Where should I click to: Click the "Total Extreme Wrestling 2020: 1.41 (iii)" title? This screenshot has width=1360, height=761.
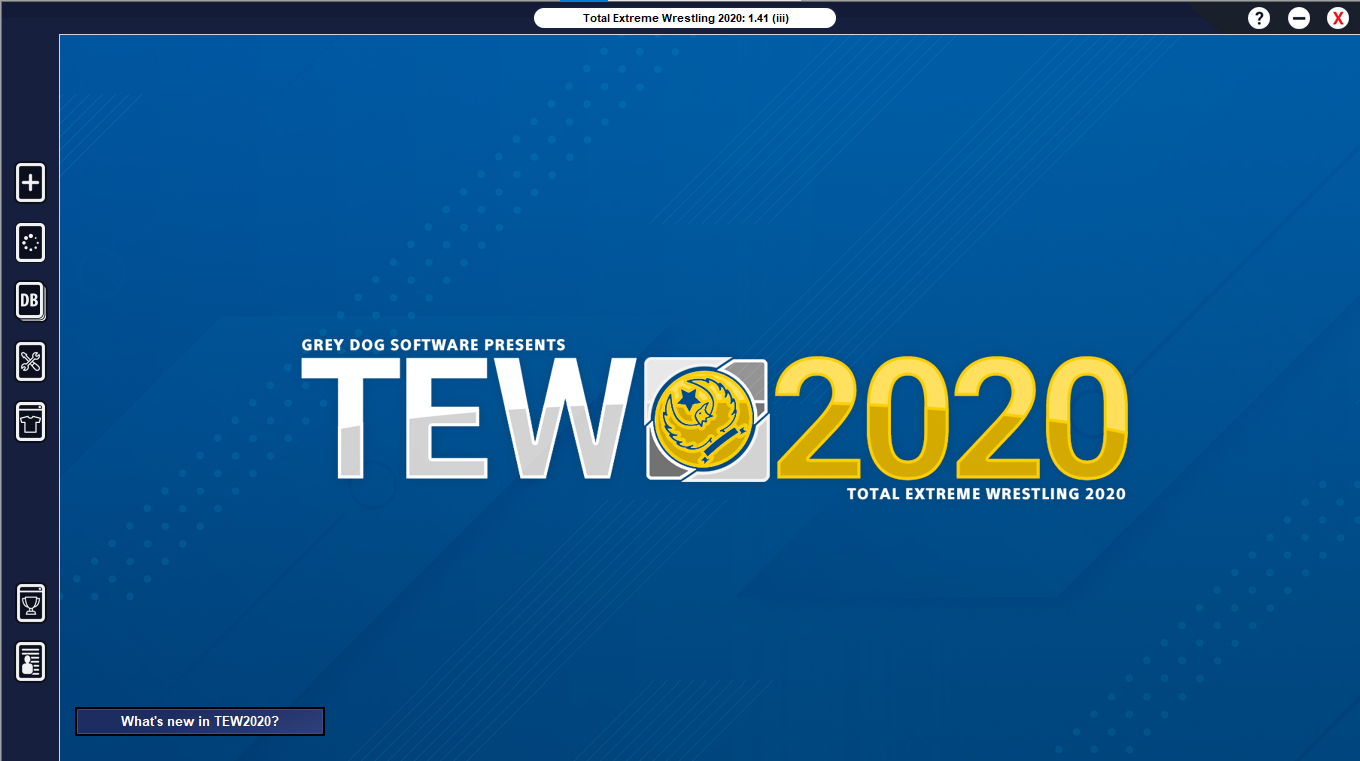point(685,18)
